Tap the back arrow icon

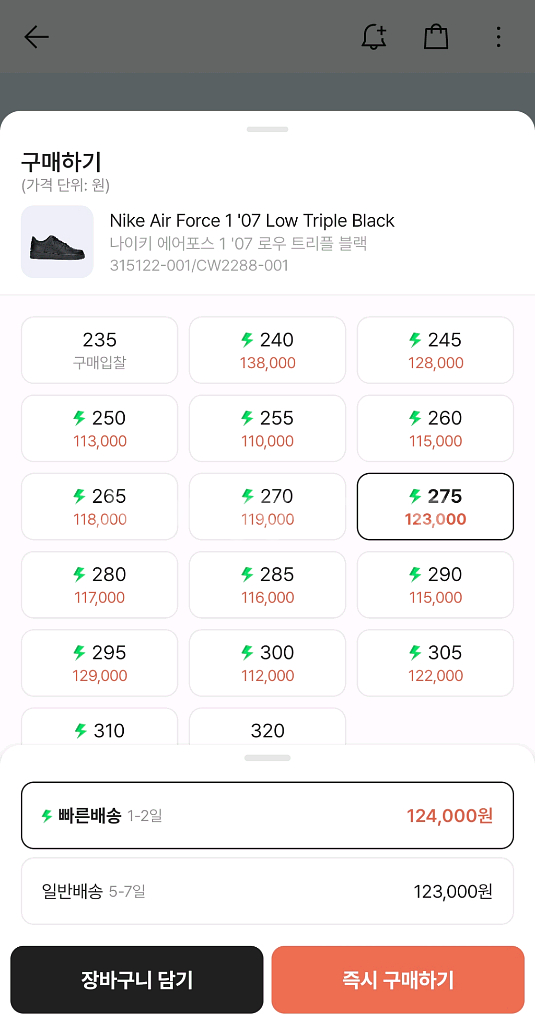(37, 37)
